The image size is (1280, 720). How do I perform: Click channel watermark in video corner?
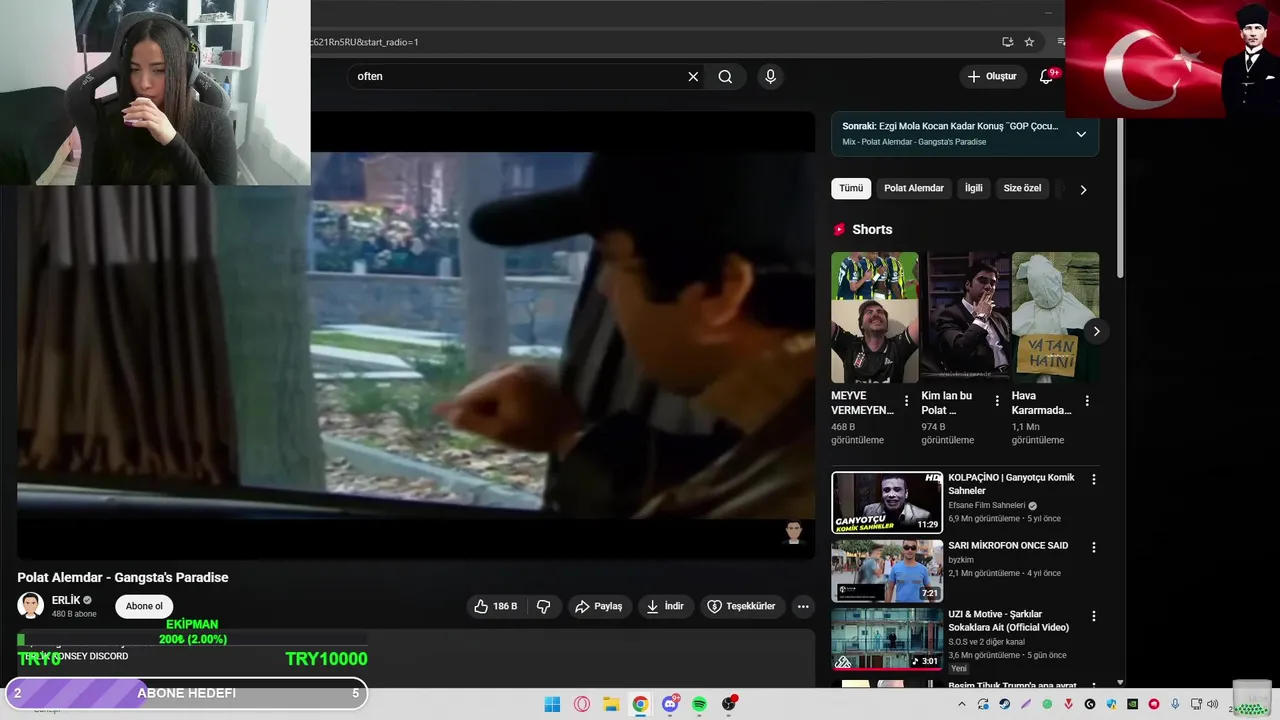794,532
